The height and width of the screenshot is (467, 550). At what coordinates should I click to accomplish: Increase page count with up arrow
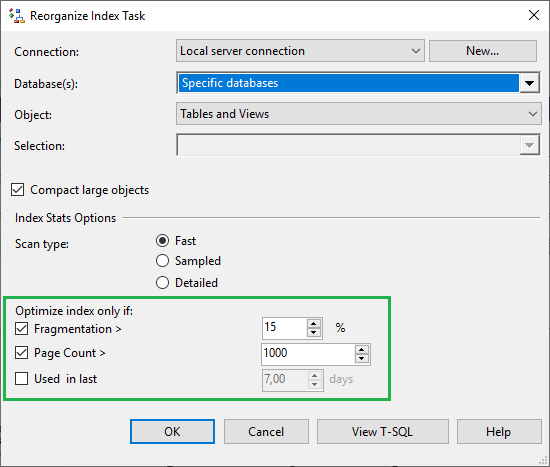[x=362, y=349]
